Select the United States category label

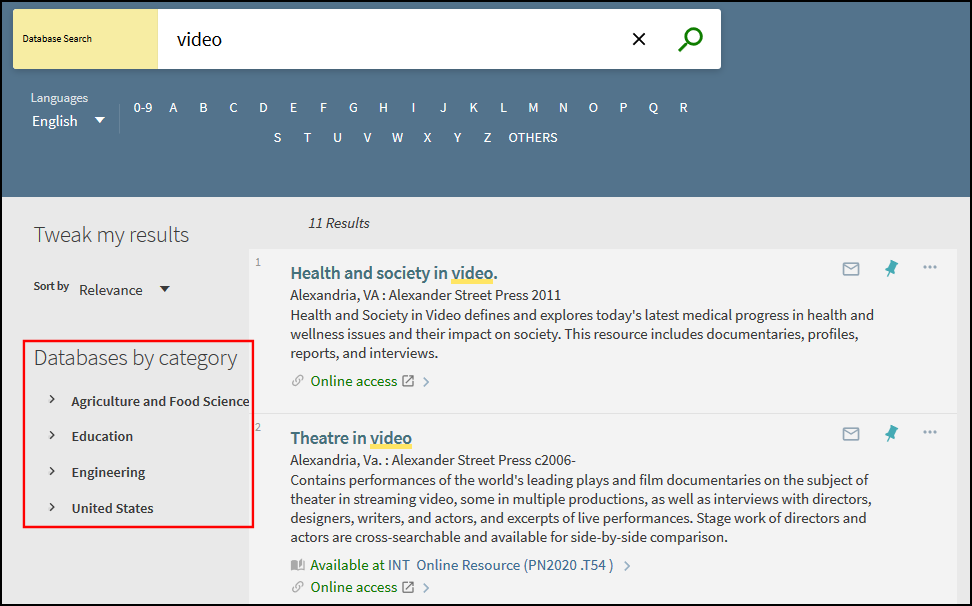pyautogui.click(x=112, y=508)
